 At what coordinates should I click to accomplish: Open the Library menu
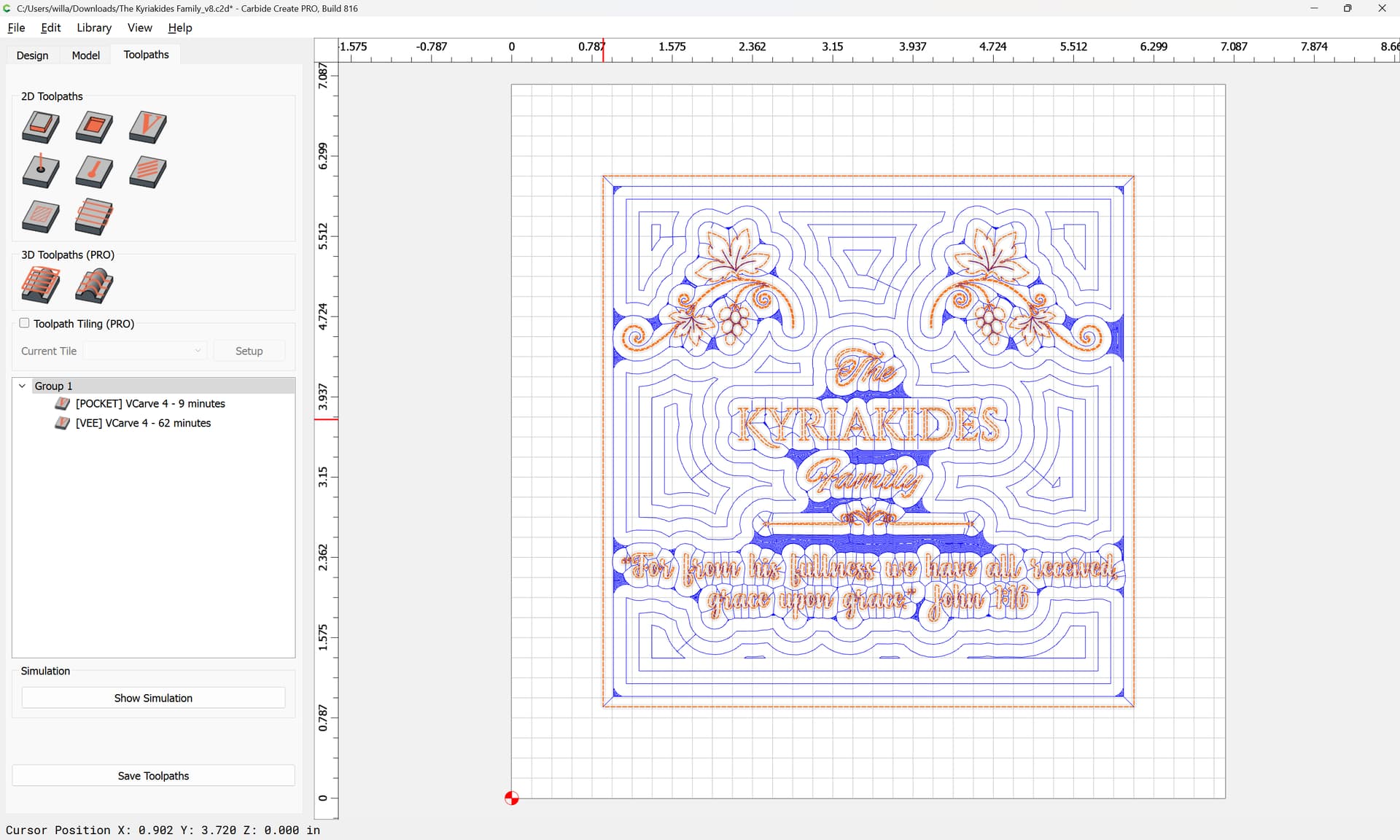[x=94, y=28]
